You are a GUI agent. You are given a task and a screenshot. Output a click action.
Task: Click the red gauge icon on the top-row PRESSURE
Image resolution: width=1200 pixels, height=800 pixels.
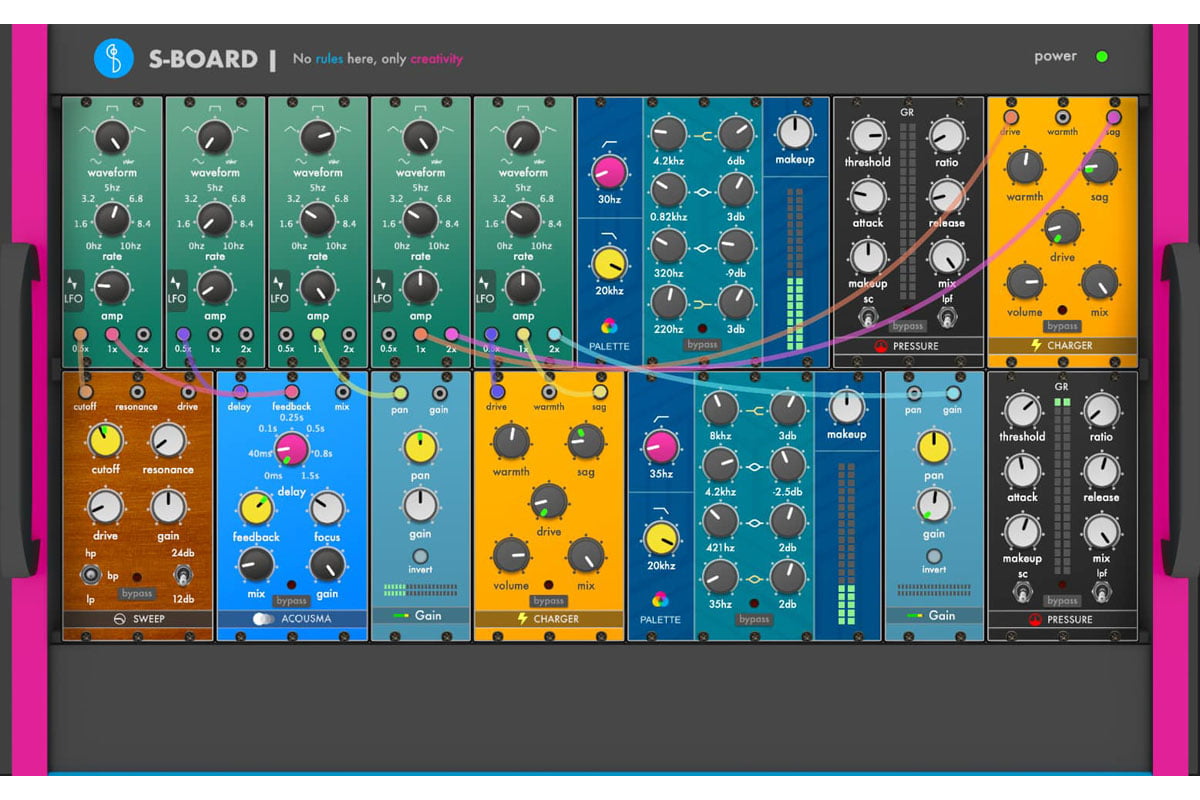[x=880, y=345]
